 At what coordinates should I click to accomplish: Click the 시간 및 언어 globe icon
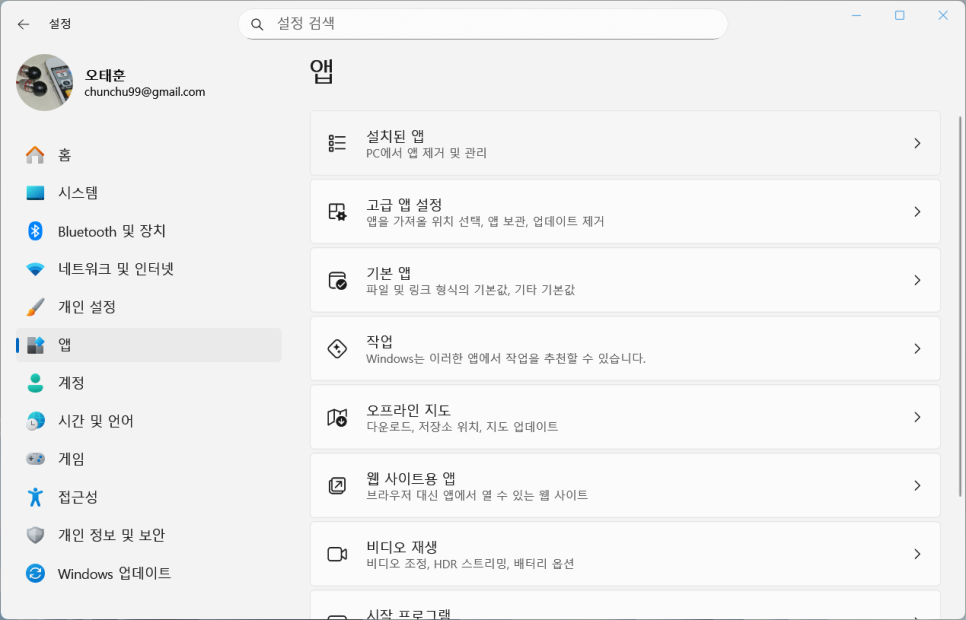click(x=35, y=421)
